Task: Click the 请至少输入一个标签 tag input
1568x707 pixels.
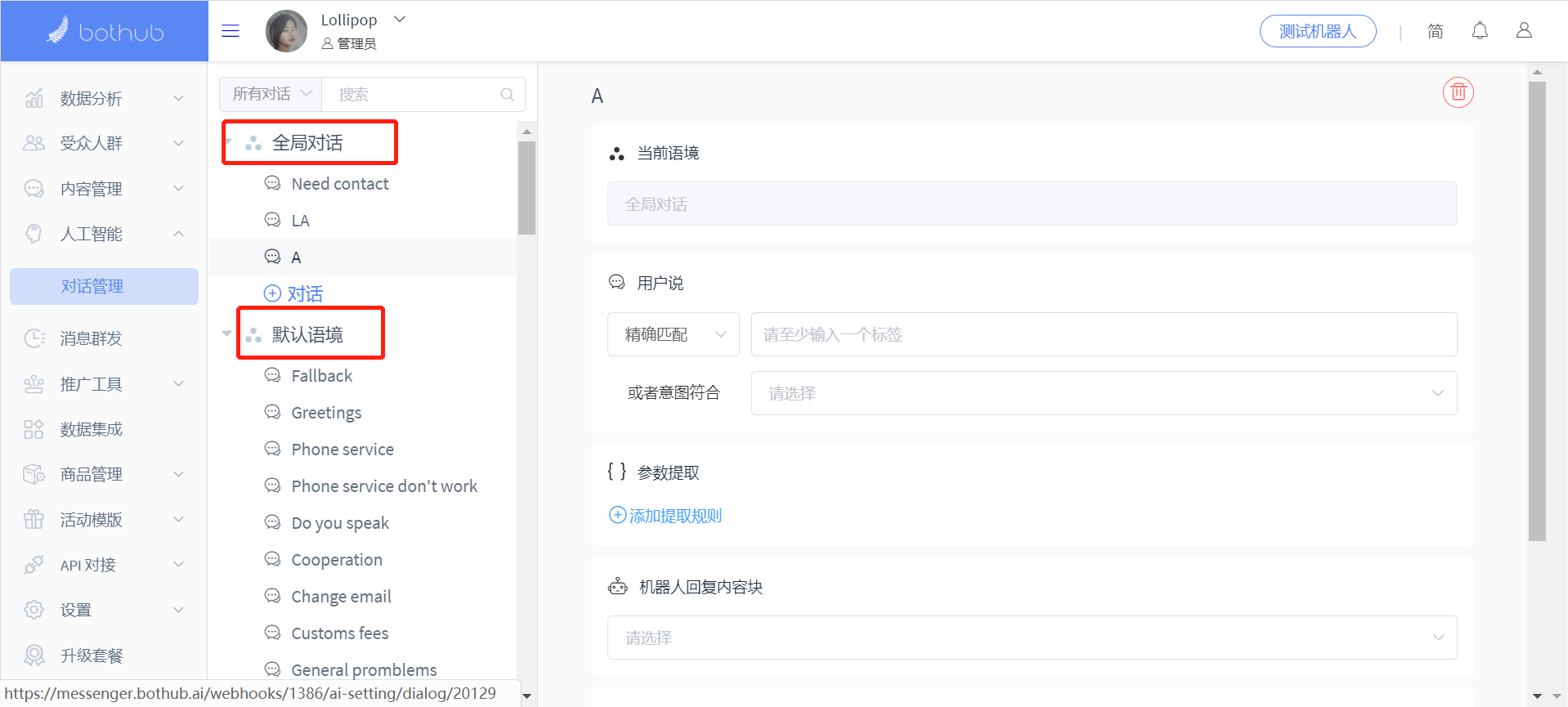Action: [x=1104, y=334]
